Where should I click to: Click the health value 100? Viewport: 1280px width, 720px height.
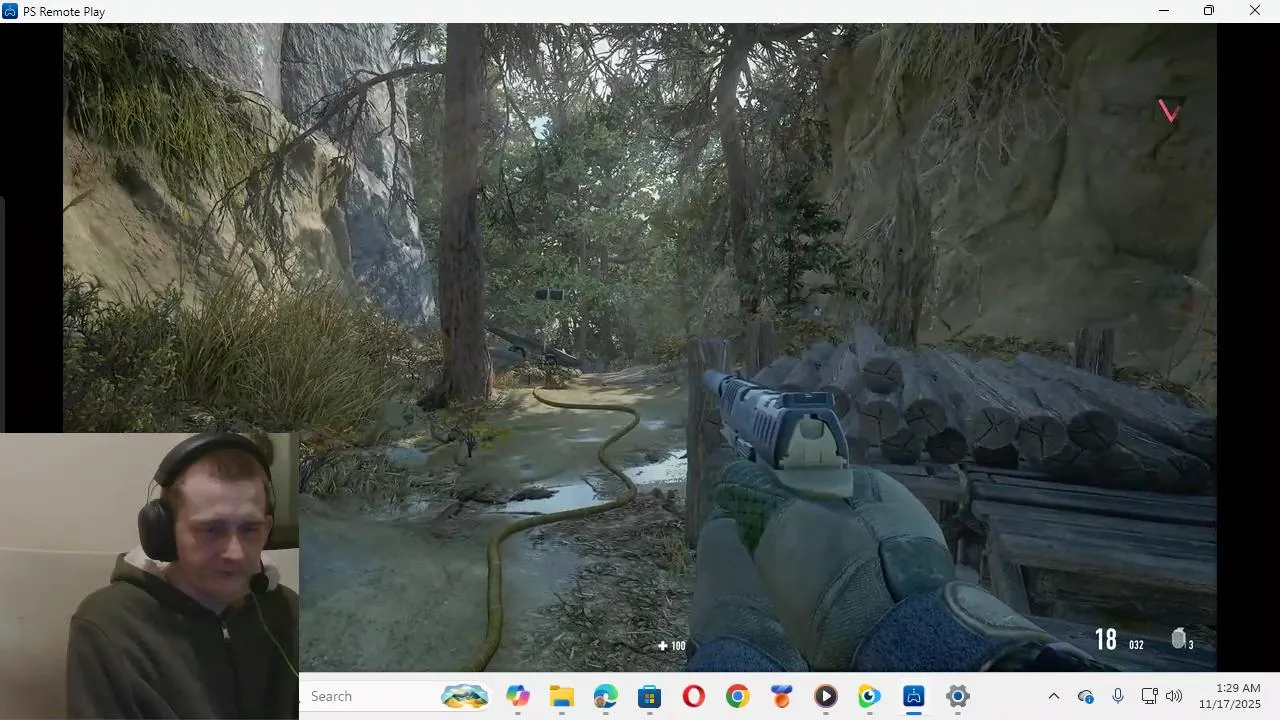click(678, 646)
